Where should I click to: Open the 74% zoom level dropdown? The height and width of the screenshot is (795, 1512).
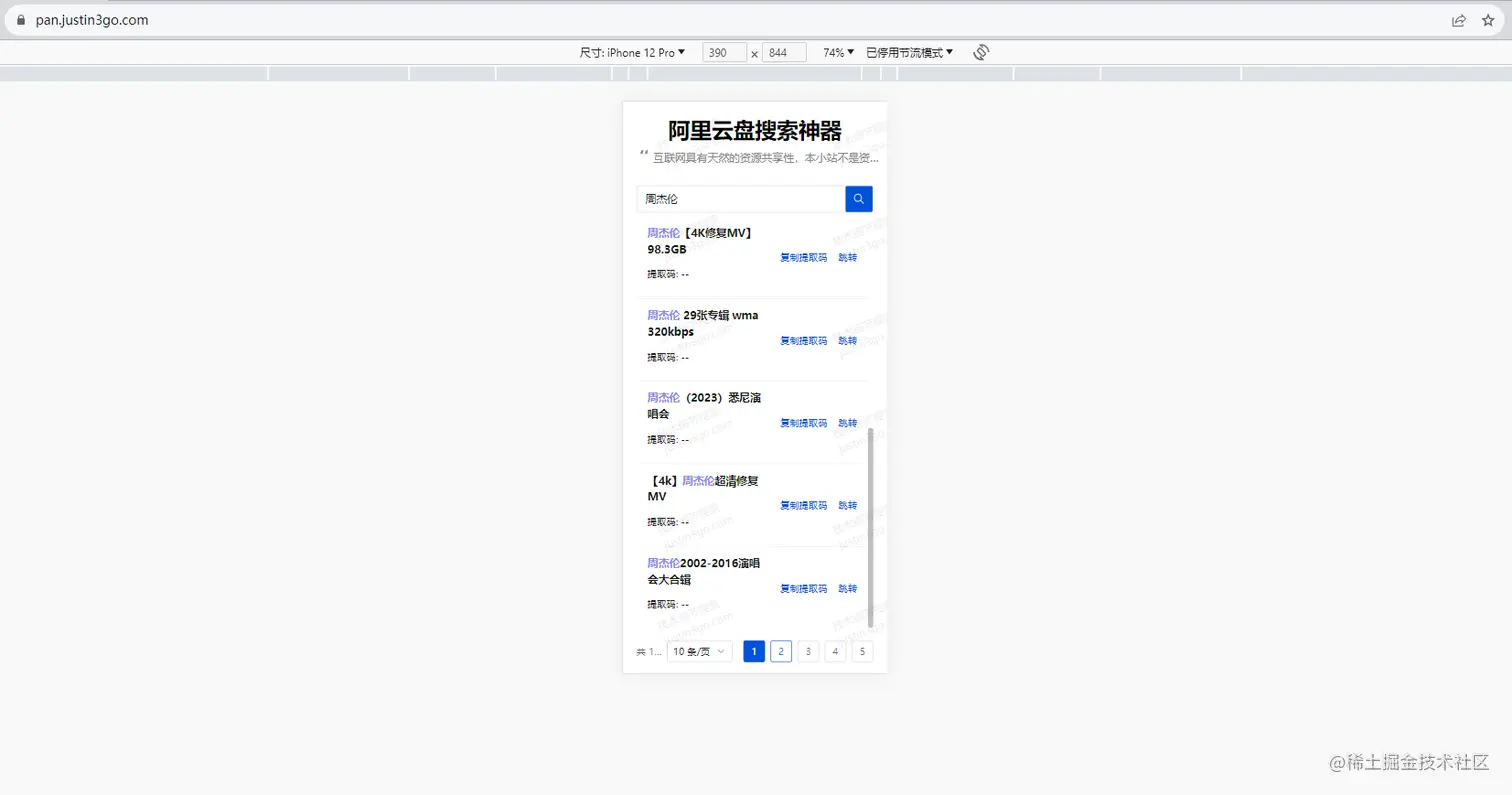coord(838,52)
